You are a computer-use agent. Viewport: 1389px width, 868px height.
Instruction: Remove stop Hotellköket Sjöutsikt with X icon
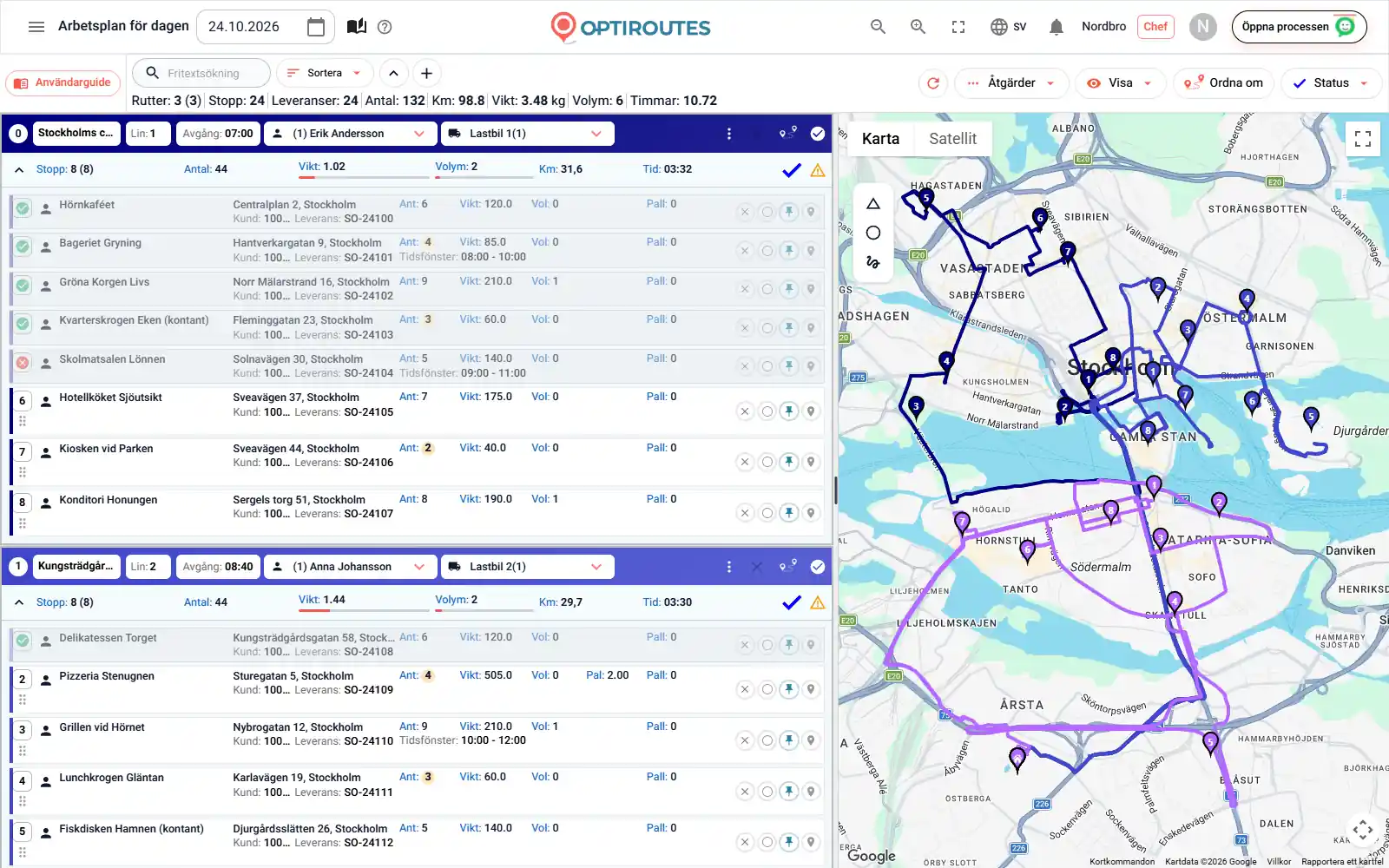[745, 411]
